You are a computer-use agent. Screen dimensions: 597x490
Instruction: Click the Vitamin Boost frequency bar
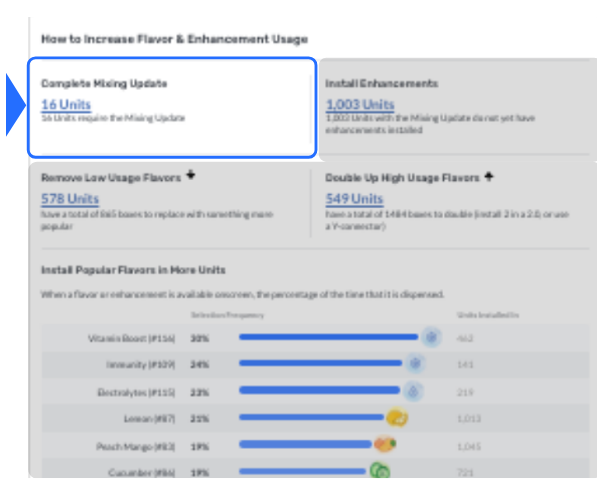click(x=328, y=337)
